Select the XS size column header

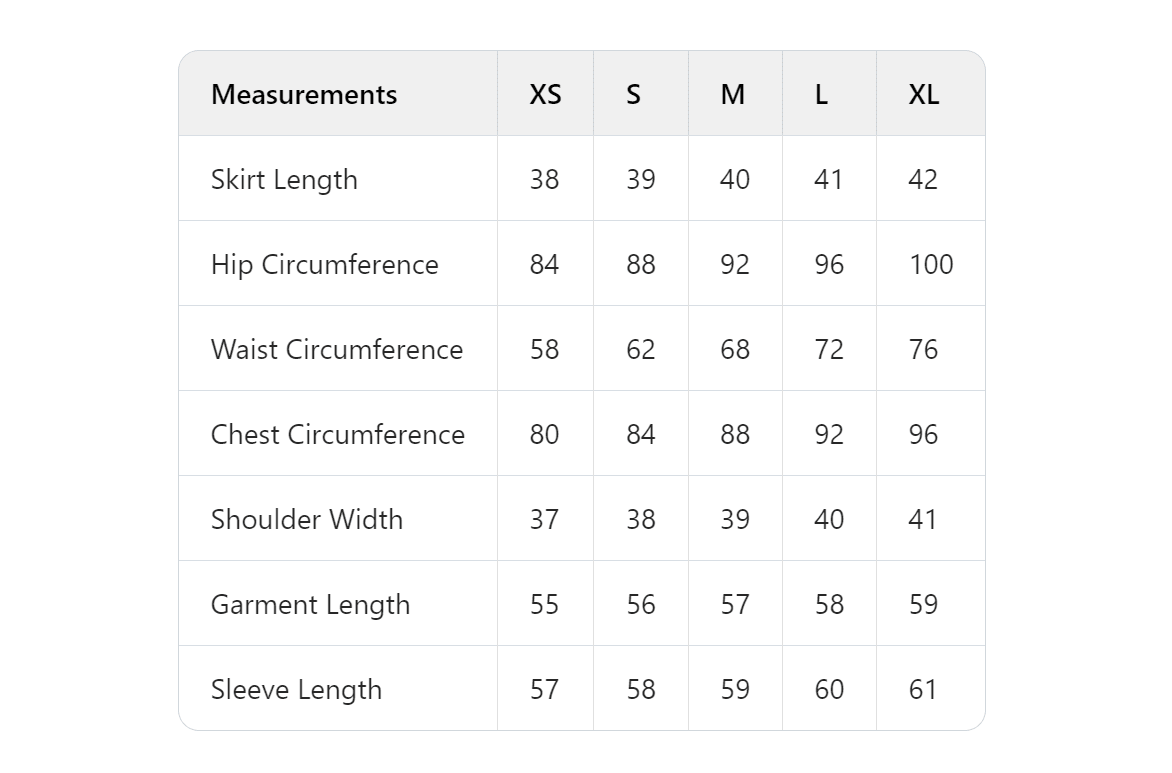[x=545, y=95]
